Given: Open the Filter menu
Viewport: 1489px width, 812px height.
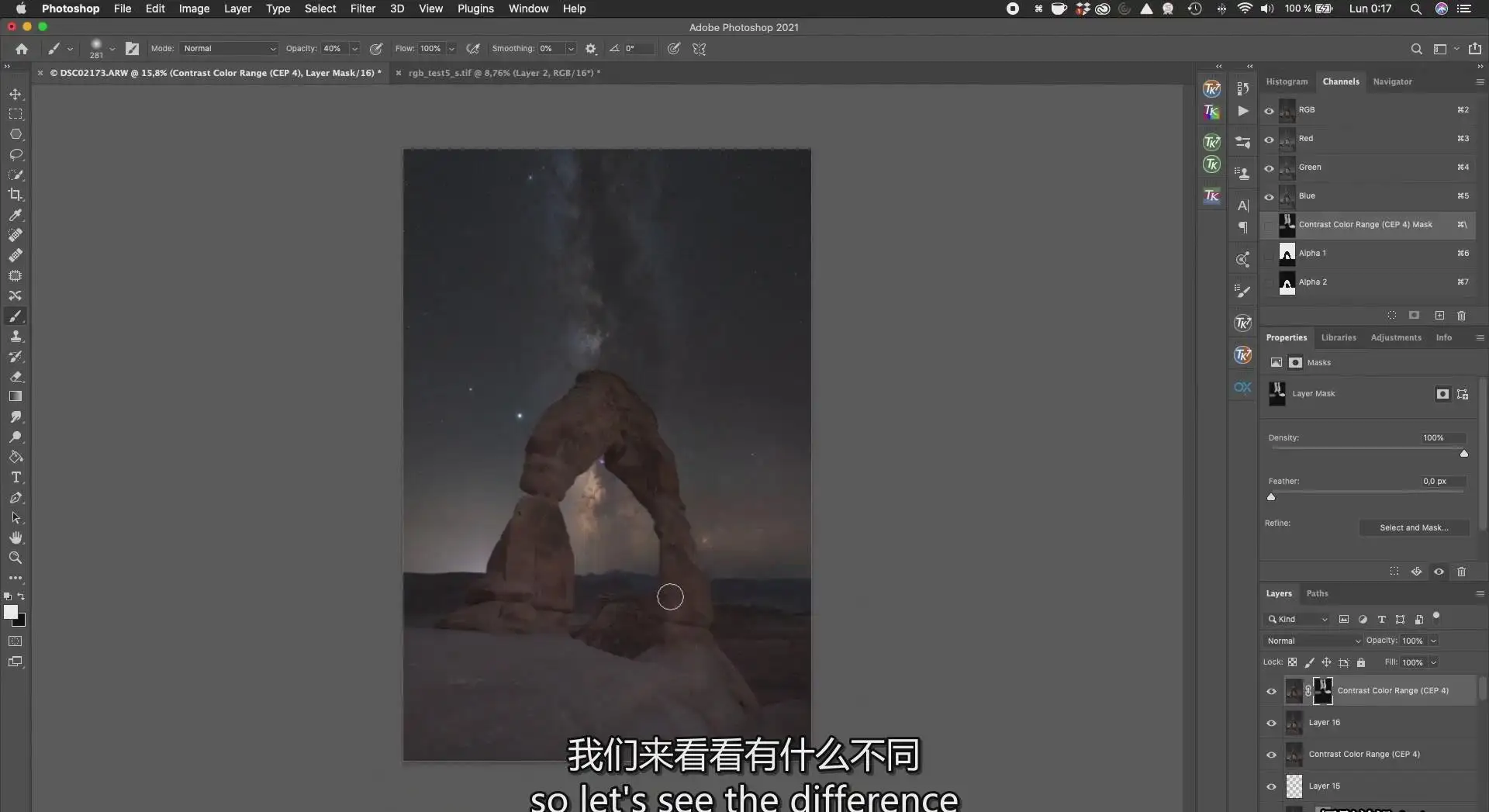Looking at the screenshot, I should 363,9.
